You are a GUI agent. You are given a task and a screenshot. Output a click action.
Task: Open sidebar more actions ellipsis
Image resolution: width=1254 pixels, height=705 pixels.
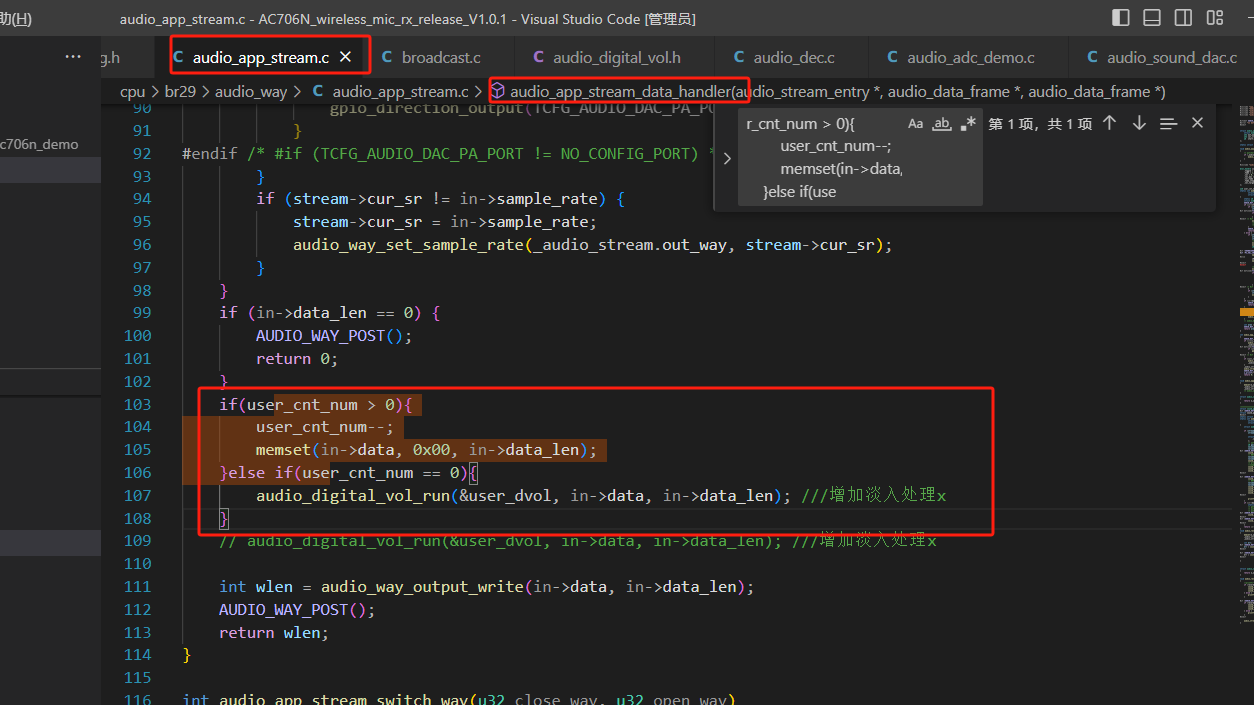[x=73, y=57]
